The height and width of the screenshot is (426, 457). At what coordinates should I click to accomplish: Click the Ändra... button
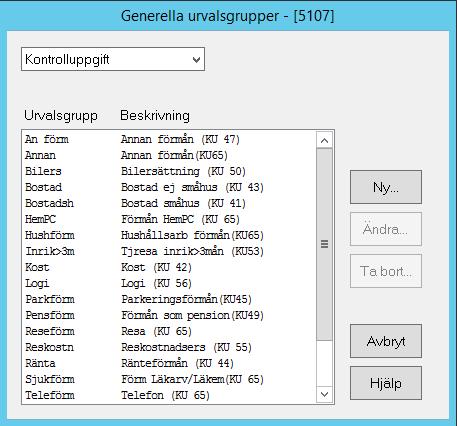click(x=386, y=229)
